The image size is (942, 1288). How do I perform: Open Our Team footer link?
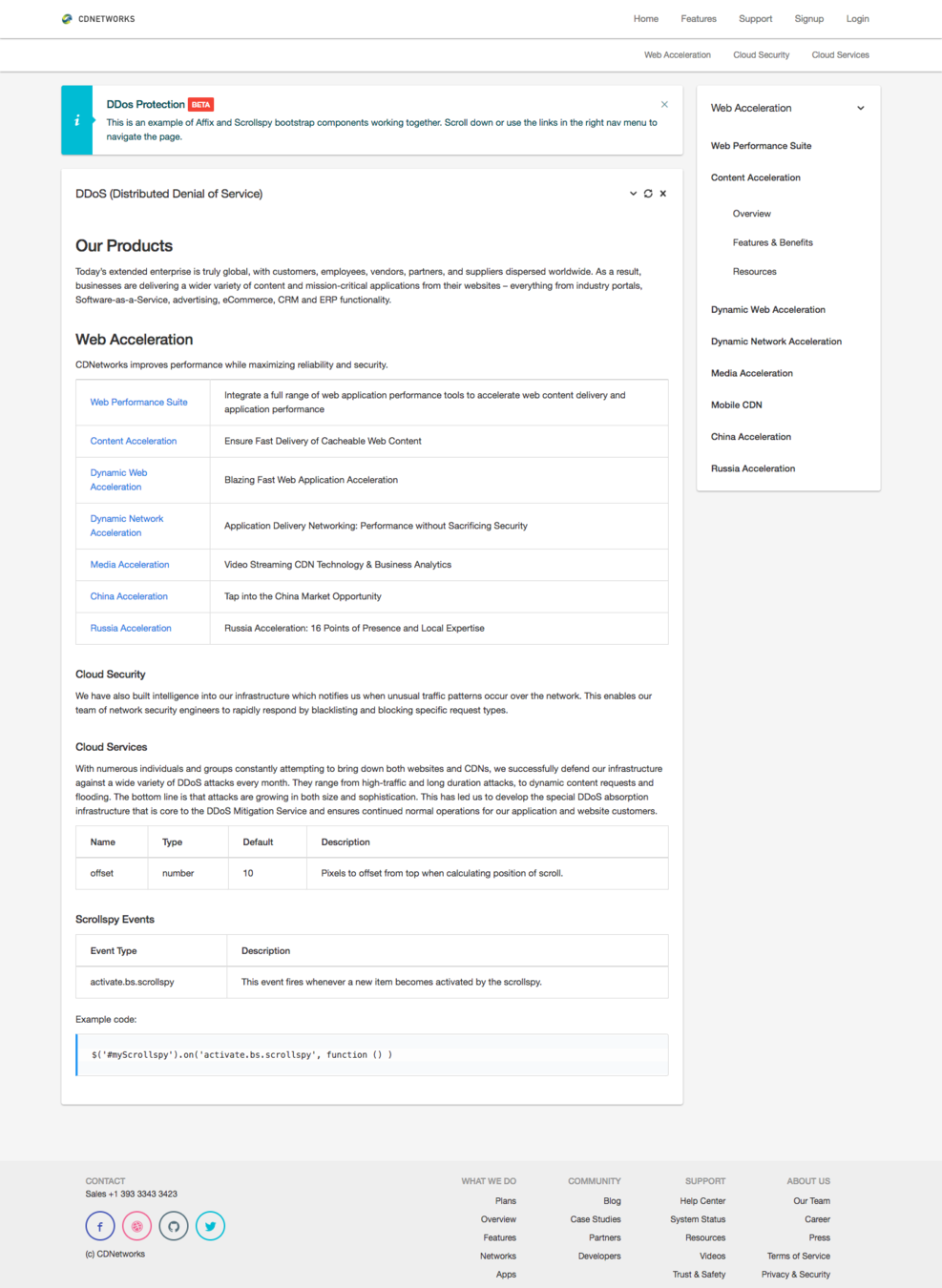pos(812,1201)
